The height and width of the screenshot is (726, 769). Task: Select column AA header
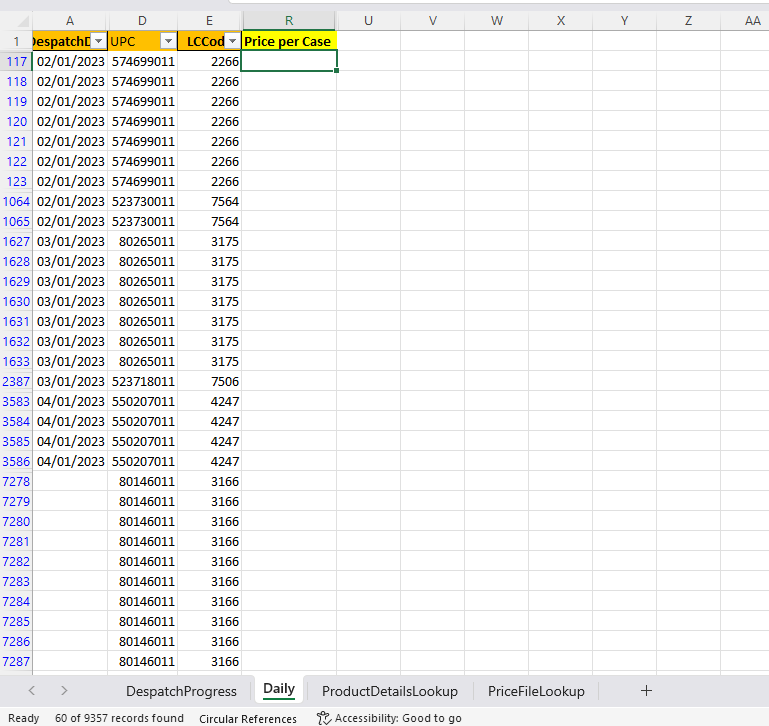(x=745, y=21)
